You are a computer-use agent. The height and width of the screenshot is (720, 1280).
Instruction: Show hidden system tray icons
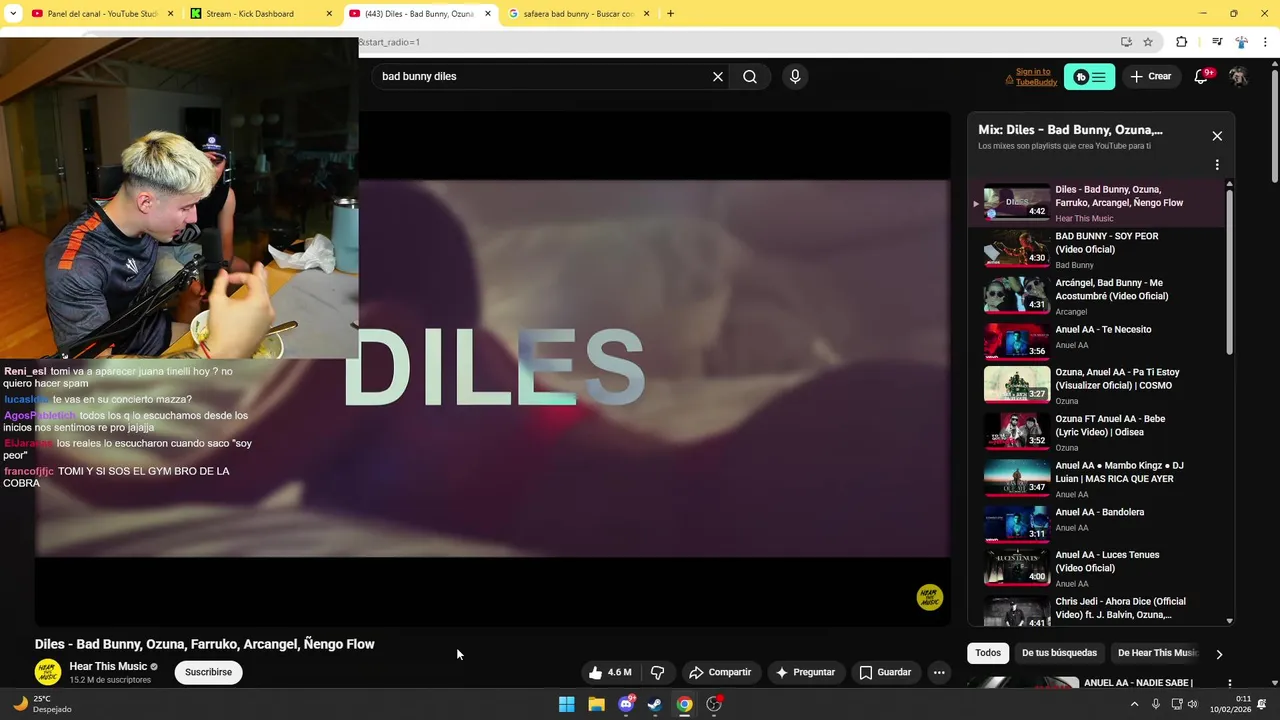click(1134, 704)
